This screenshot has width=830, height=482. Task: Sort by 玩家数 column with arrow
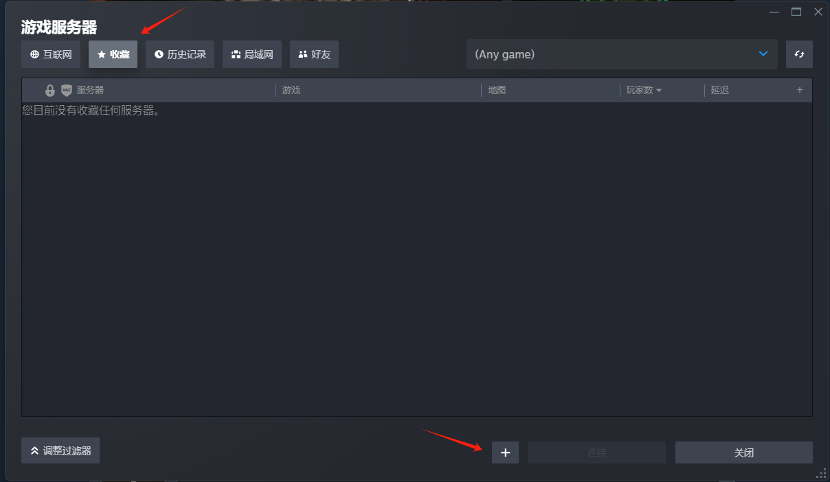click(644, 90)
